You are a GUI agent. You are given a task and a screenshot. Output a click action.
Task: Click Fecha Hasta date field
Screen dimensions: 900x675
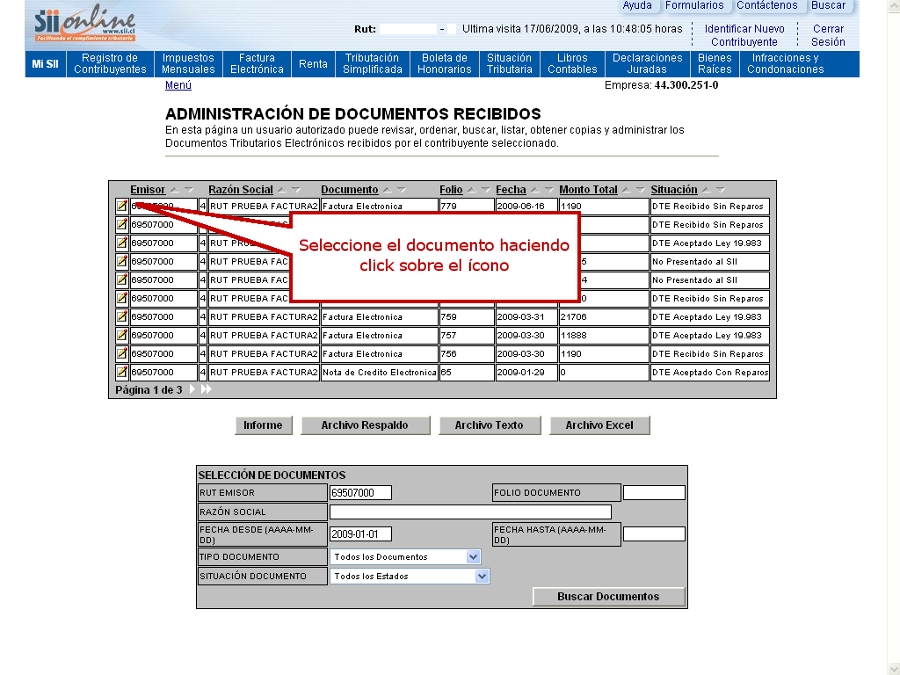pos(654,534)
